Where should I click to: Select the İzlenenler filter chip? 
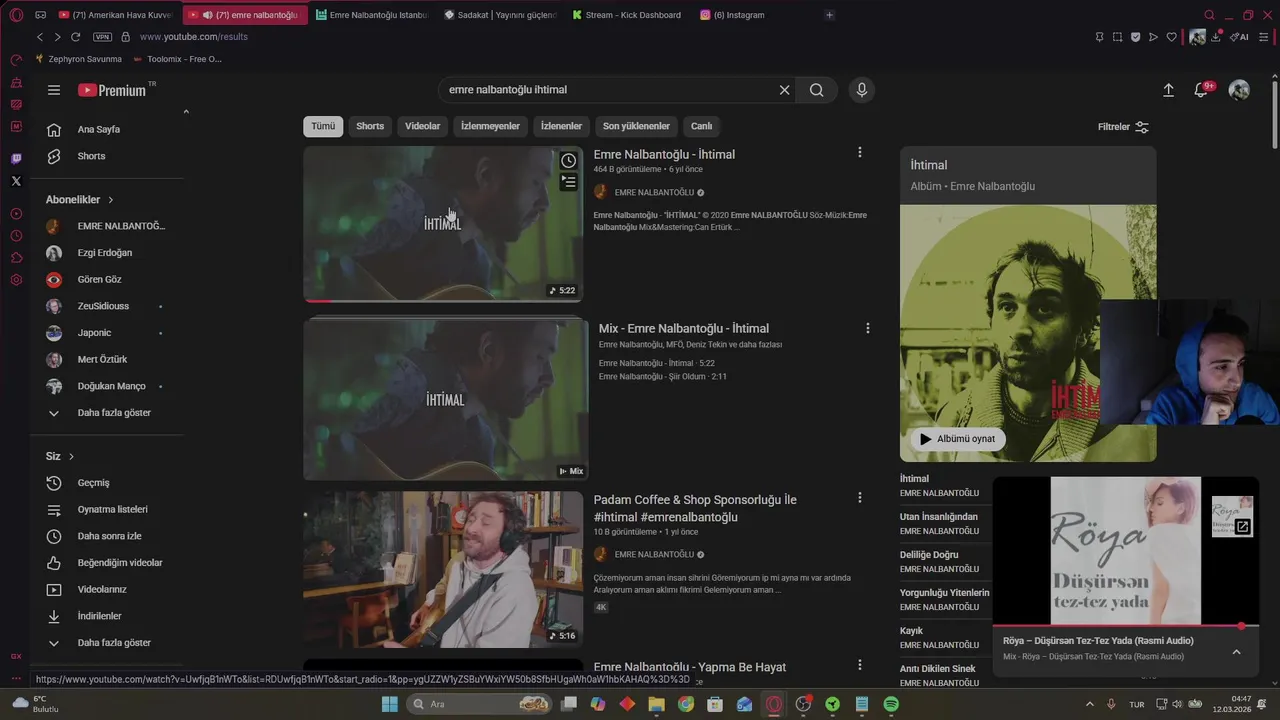pyautogui.click(x=561, y=126)
